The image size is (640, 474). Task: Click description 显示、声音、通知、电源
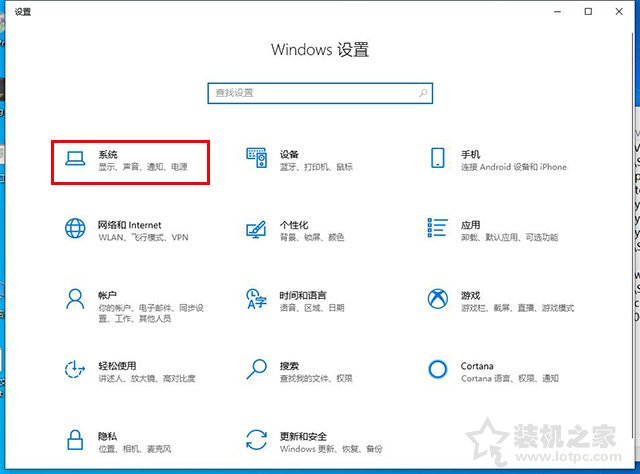click(x=143, y=167)
